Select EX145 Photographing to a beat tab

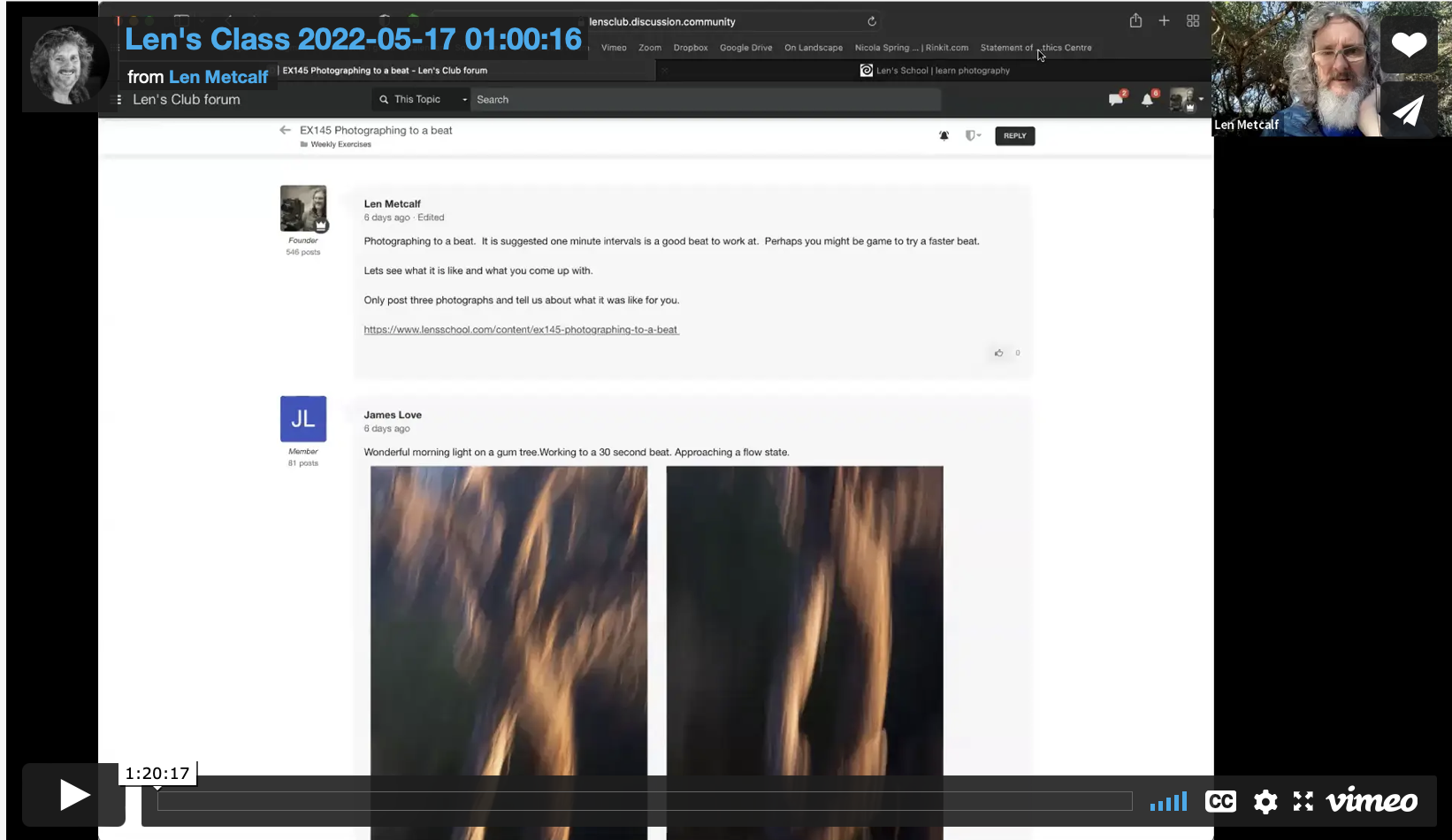385,71
